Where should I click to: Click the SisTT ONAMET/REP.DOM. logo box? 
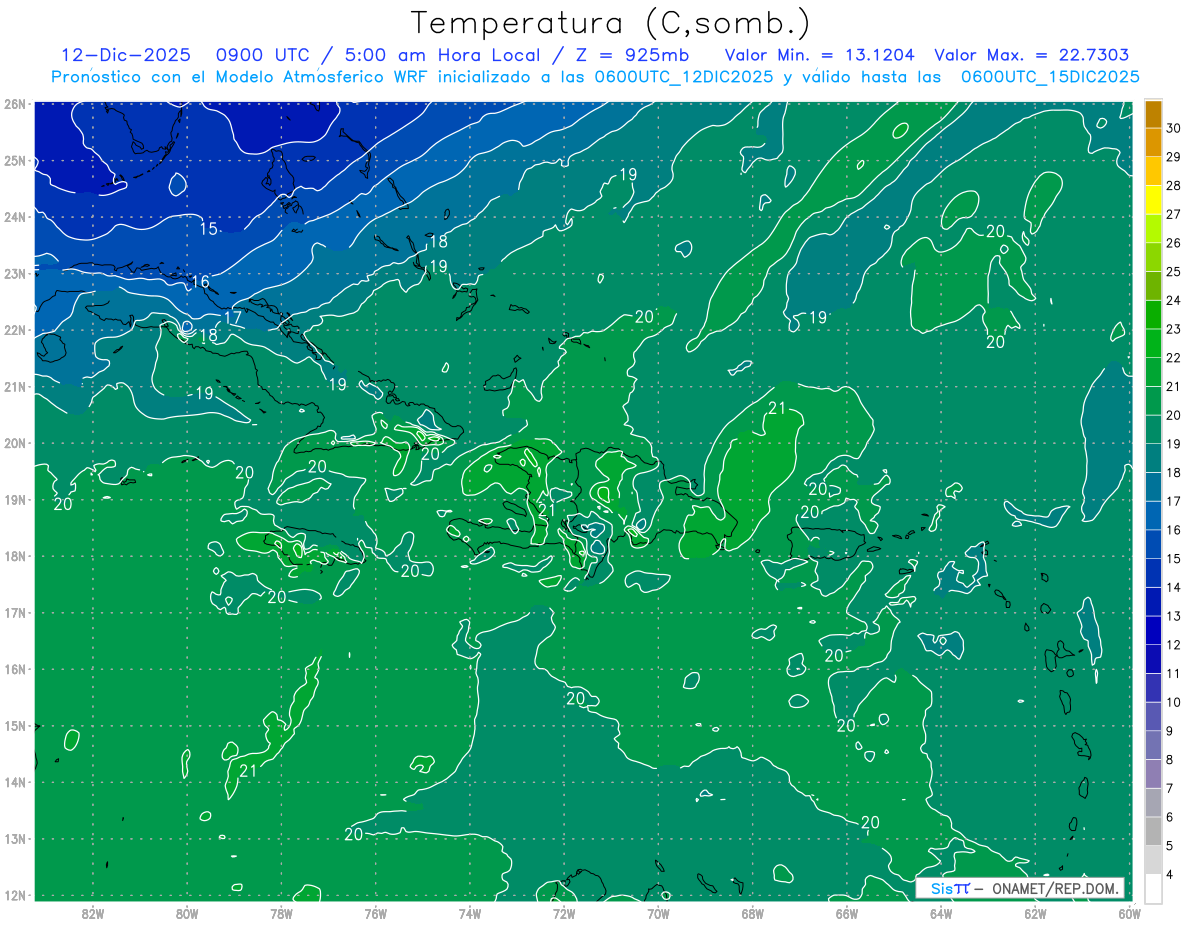point(1020,888)
